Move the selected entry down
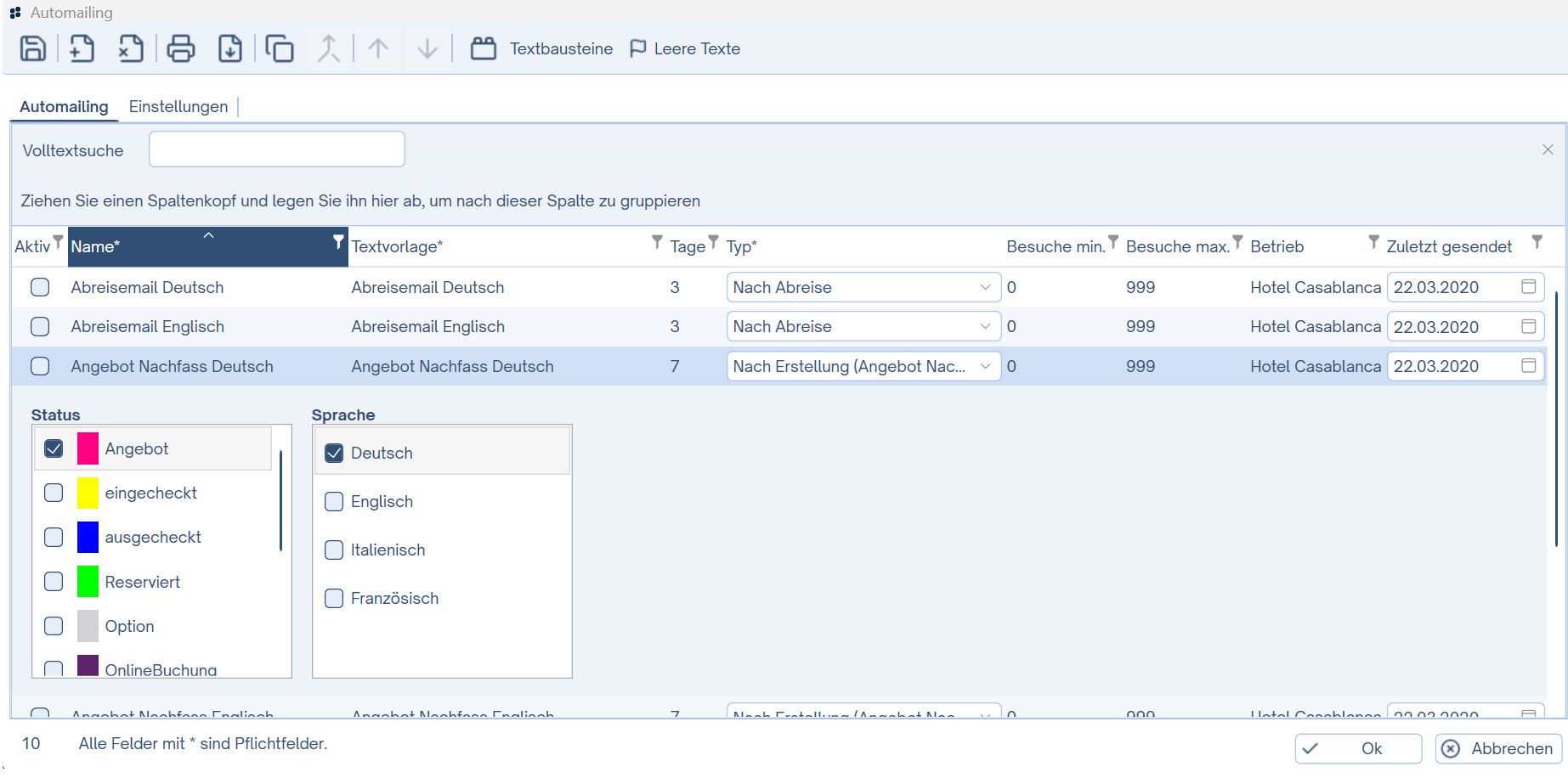 coord(427,48)
